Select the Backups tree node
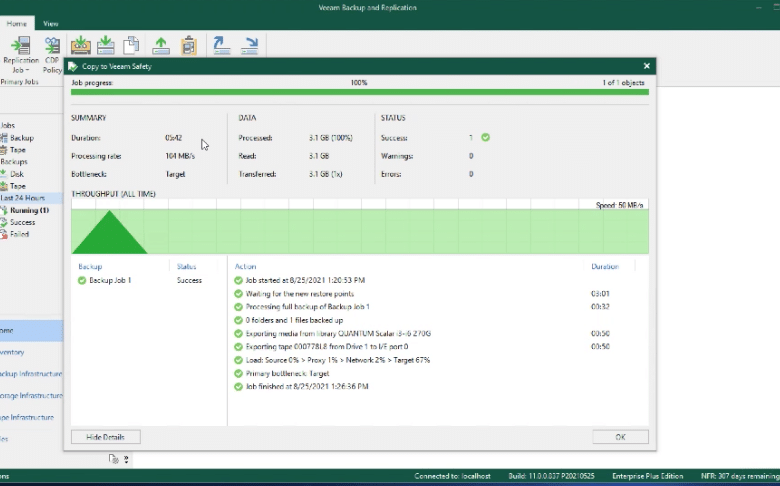This screenshot has width=780, height=486. [14, 162]
